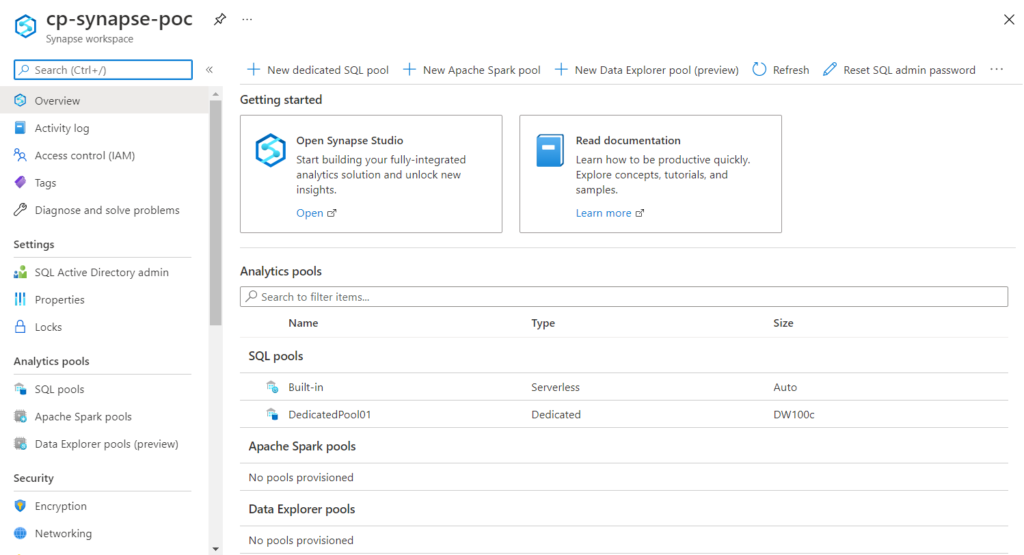This screenshot has height=555, width=1024.
Task: Close the workspace blade
Action: point(1009,20)
